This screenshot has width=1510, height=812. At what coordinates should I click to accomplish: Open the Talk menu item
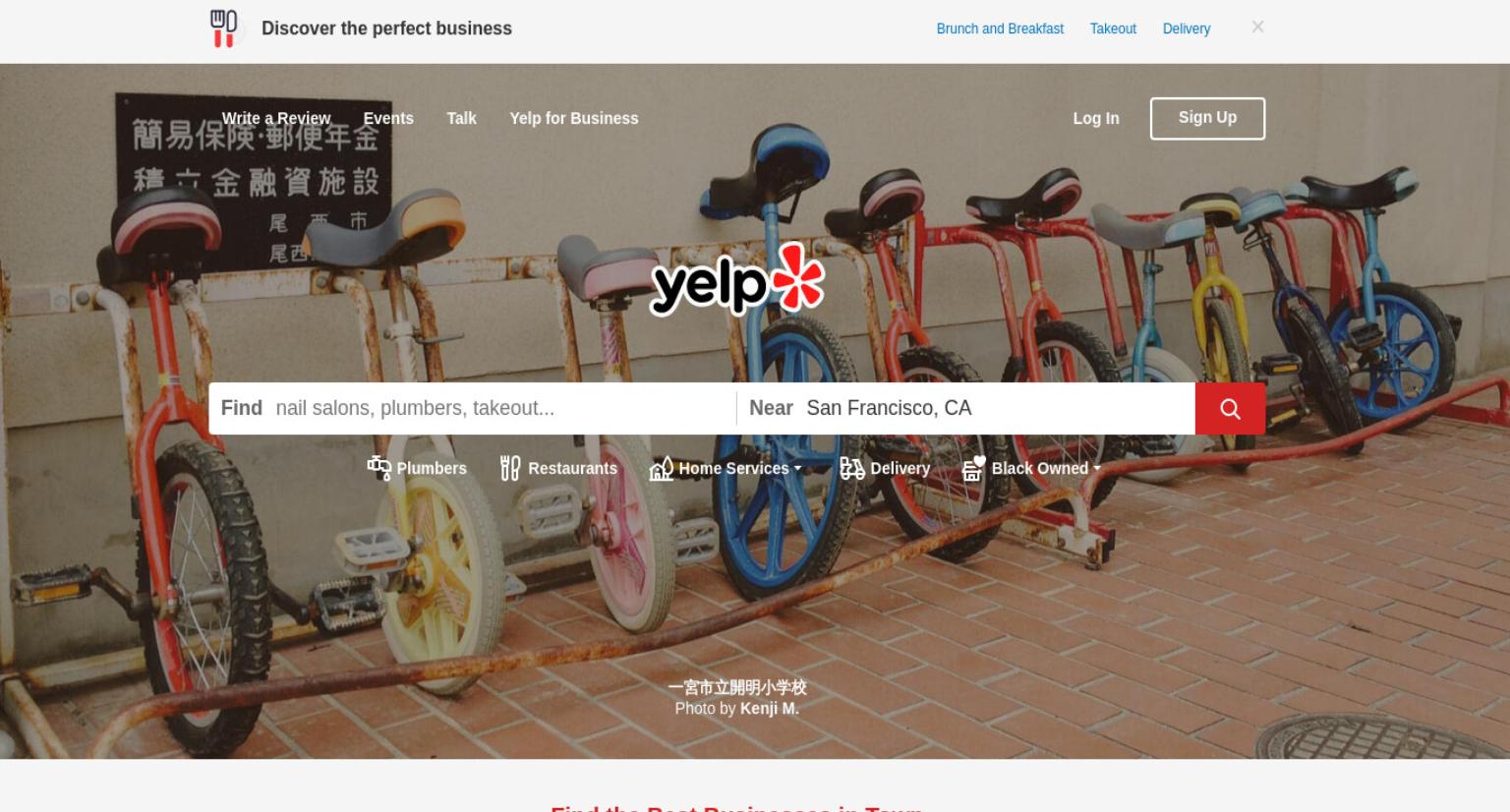coord(461,118)
